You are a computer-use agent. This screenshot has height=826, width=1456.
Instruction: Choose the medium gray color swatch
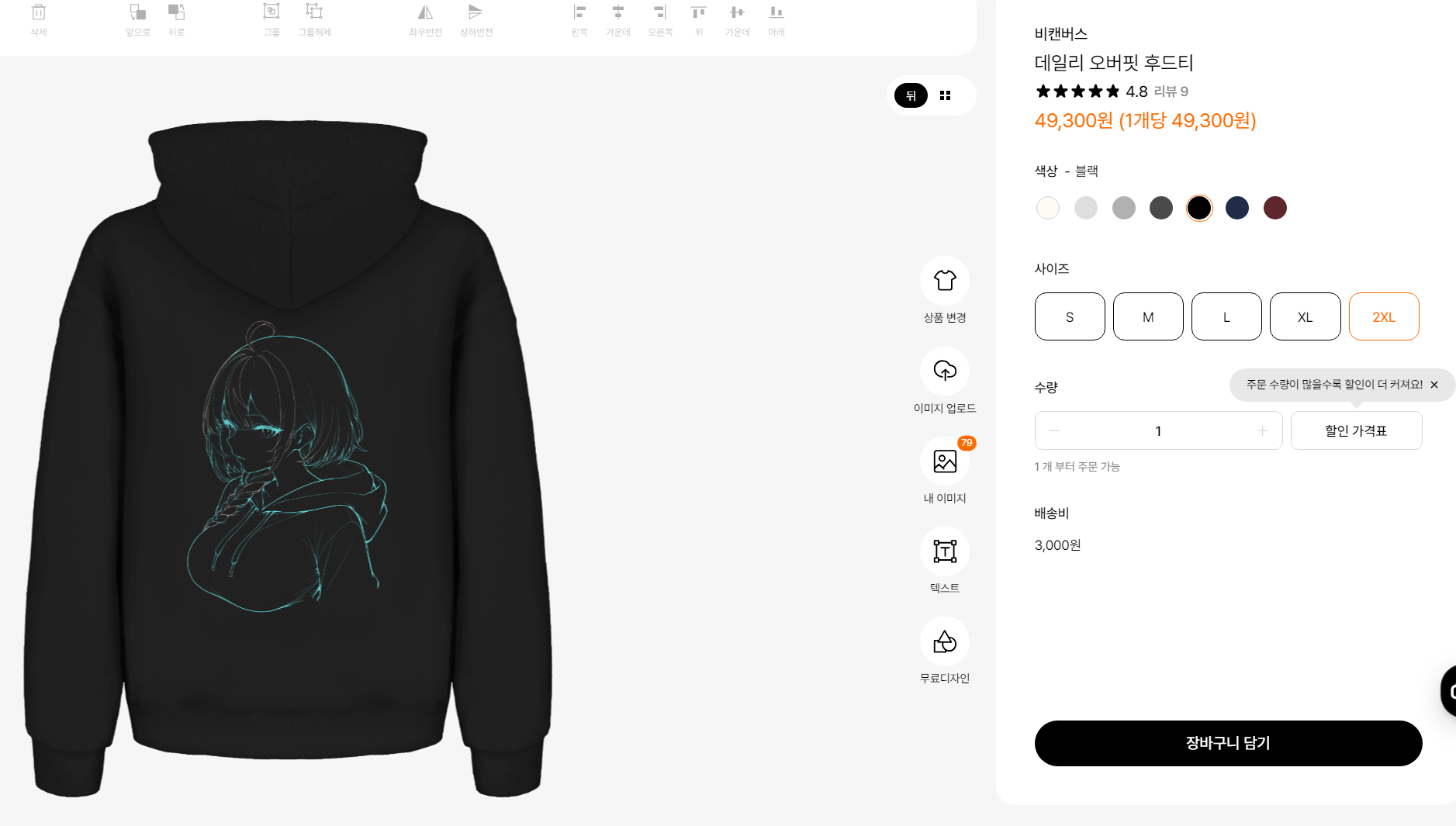(x=1124, y=208)
